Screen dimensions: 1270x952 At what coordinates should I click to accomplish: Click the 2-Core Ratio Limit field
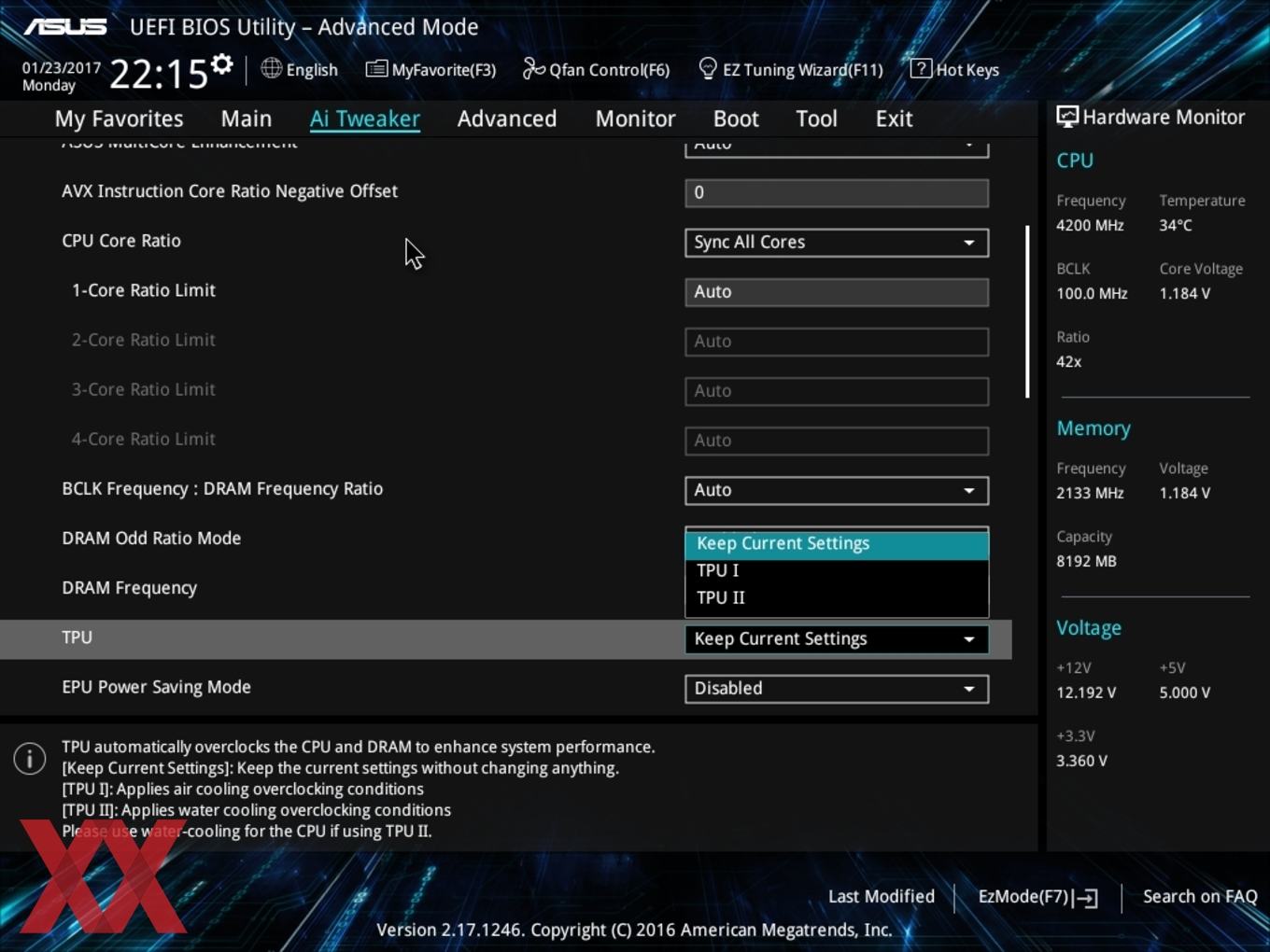tap(837, 342)
